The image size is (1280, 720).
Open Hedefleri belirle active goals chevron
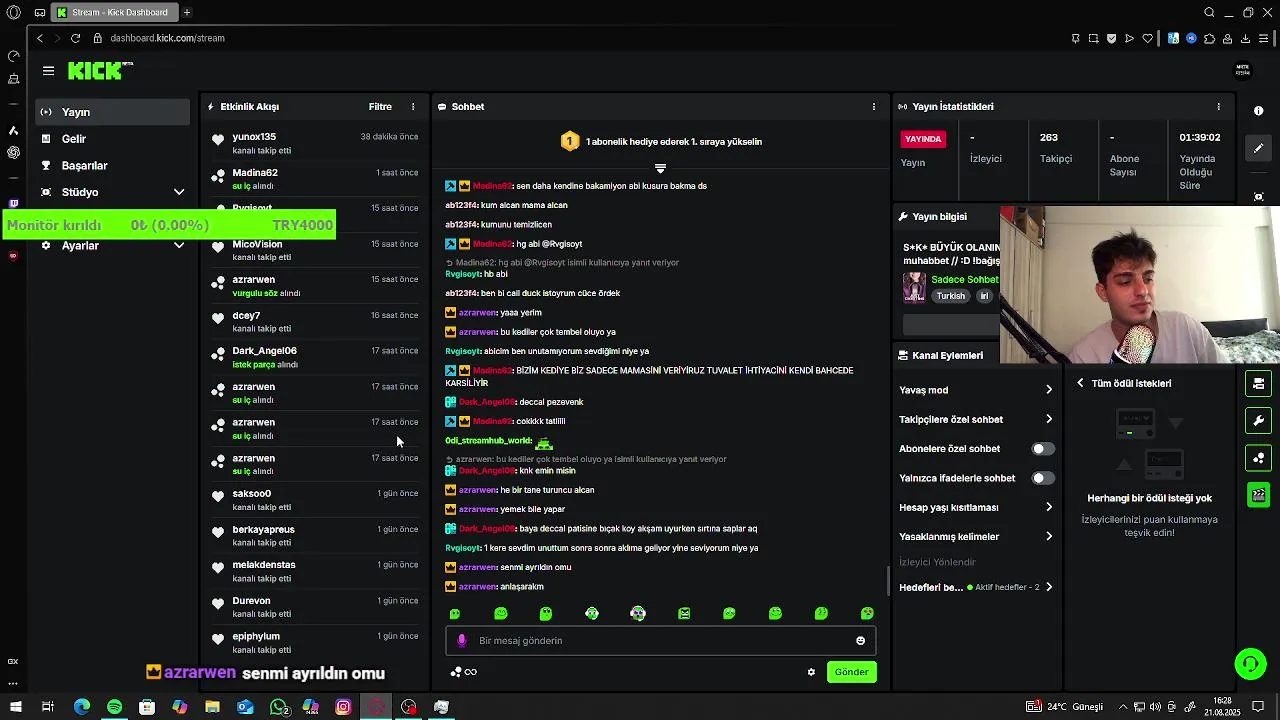click(1048, 587)
